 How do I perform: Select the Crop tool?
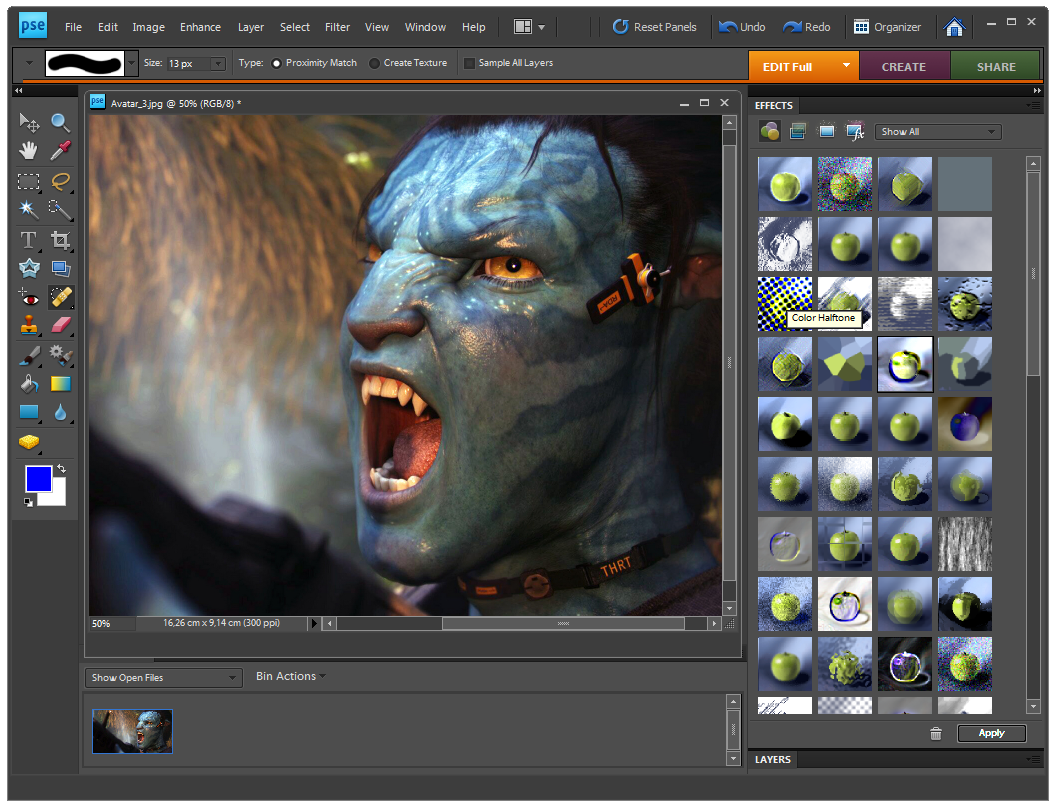pos(60,240)
